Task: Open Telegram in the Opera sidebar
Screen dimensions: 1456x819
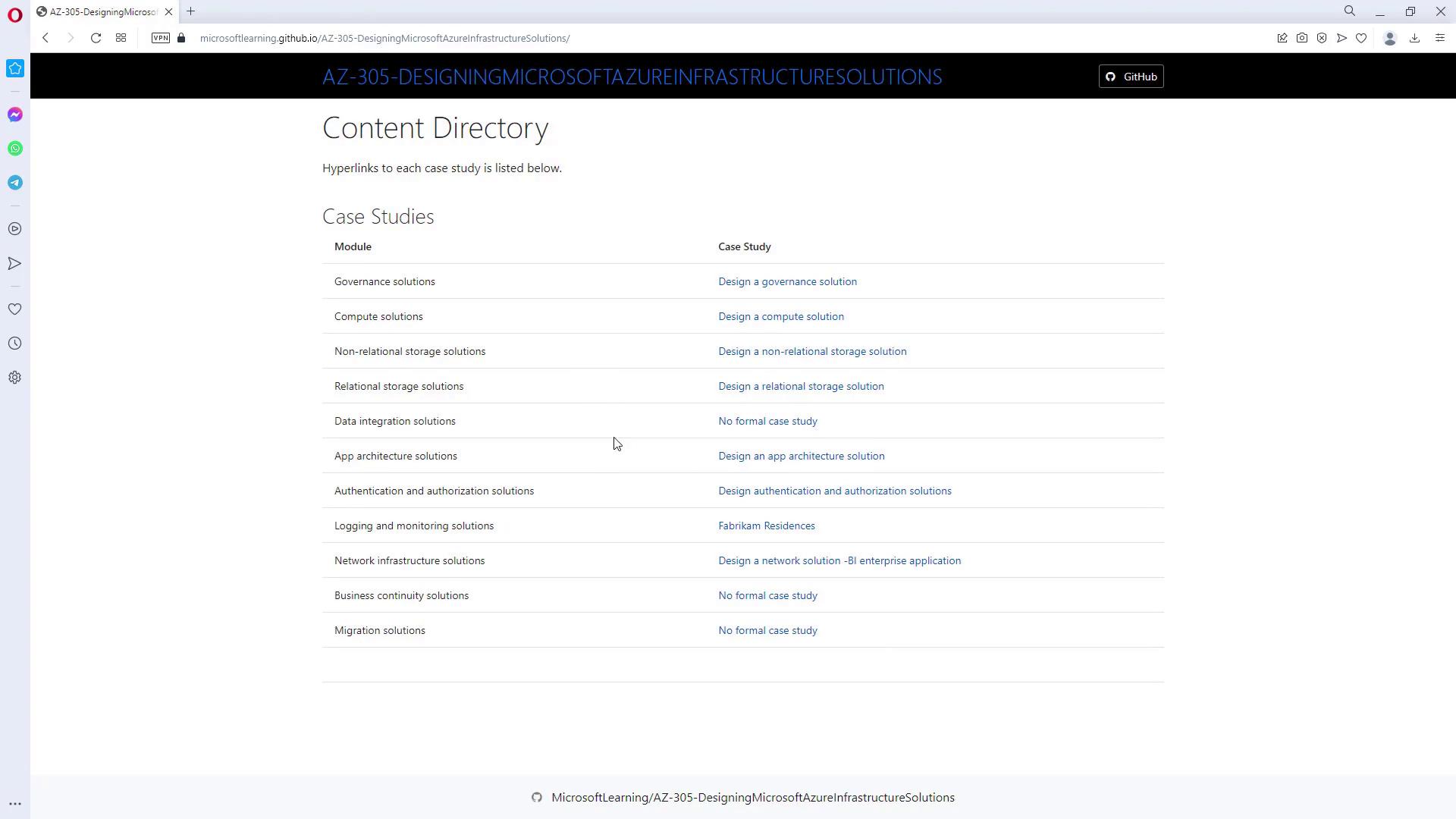Action: [x=15, y=183]
